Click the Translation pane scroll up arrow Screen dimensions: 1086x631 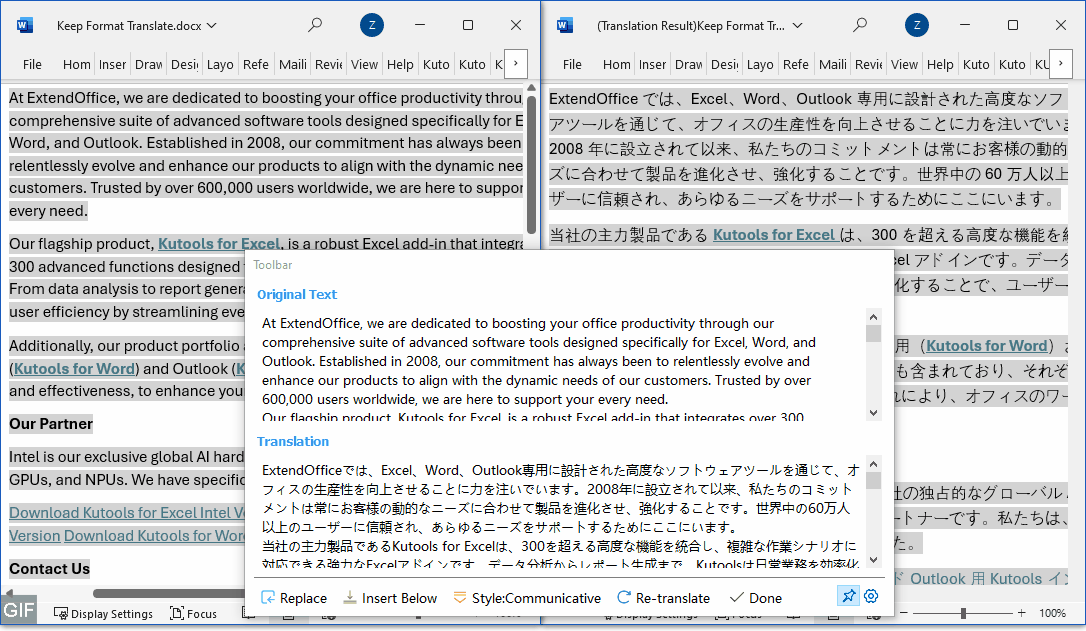(x=873, y=464)
